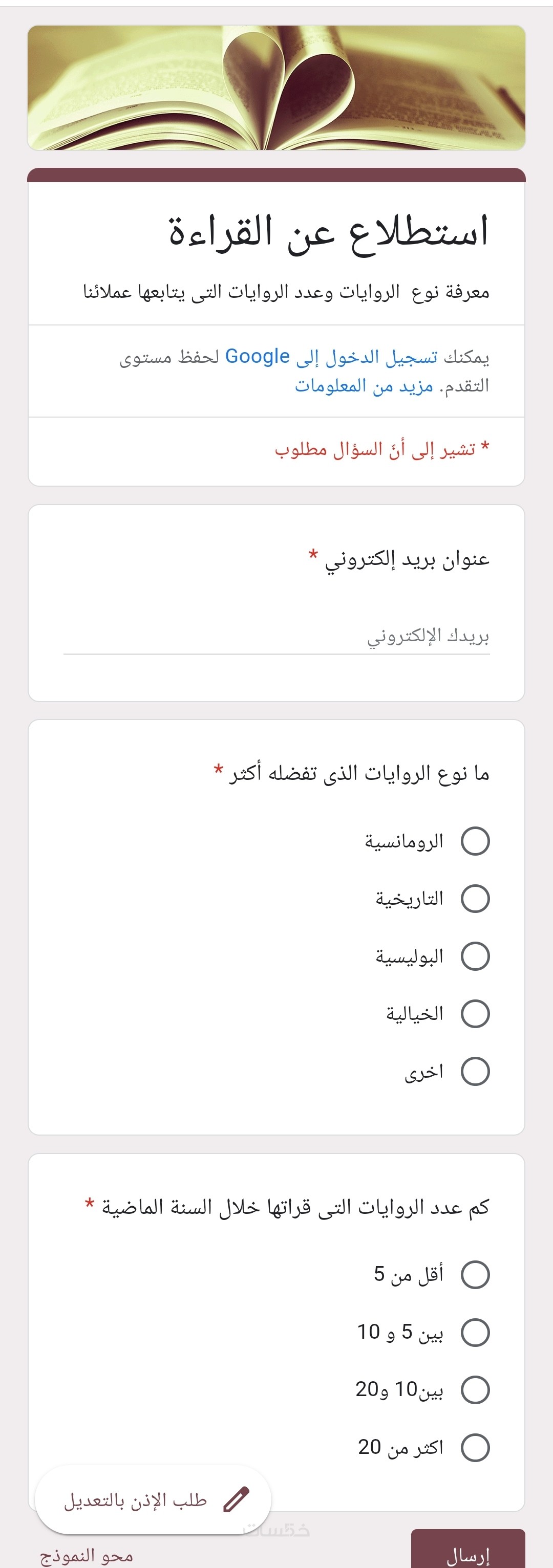Click the email address input field
The width and height of the screenshot is (553, 1568).
pos(276,637)
